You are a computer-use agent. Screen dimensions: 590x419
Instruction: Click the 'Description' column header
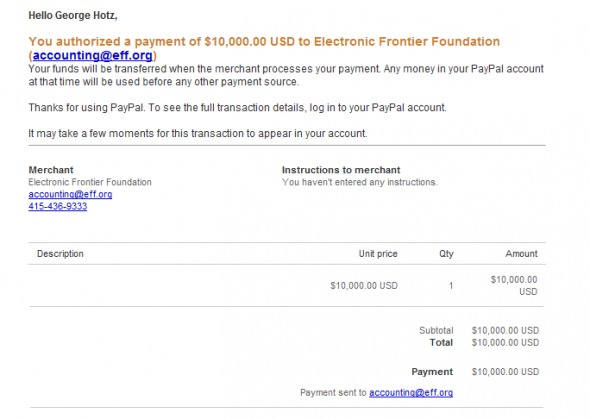60,254
